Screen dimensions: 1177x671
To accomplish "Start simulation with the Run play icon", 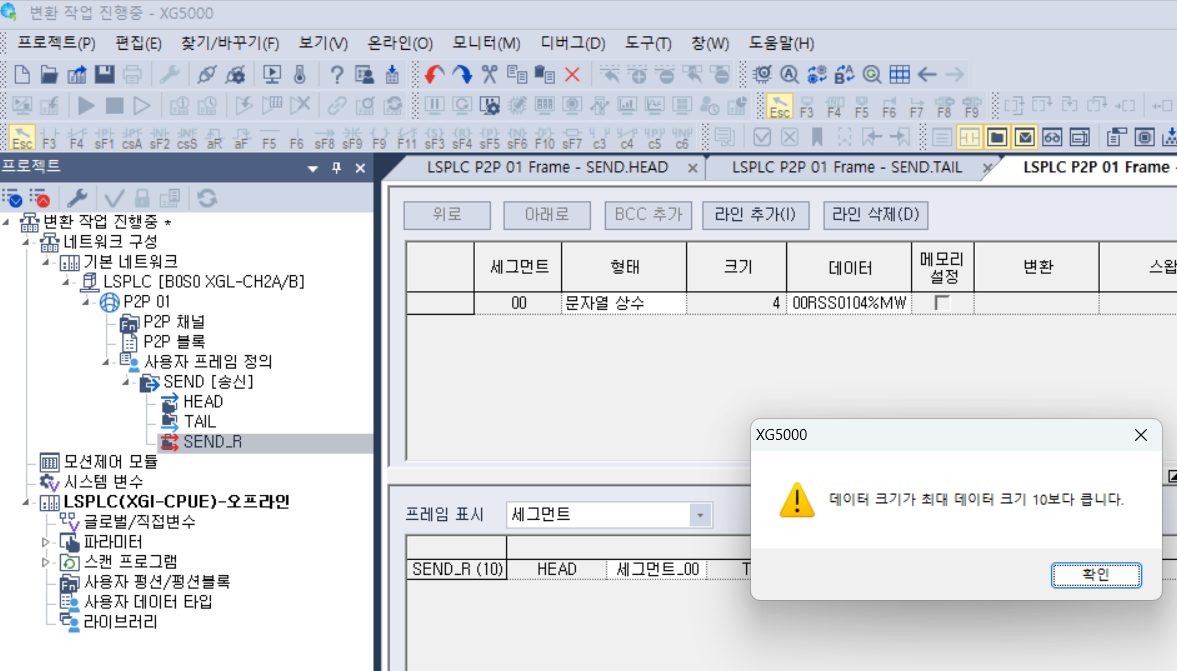I will point(87,106).
